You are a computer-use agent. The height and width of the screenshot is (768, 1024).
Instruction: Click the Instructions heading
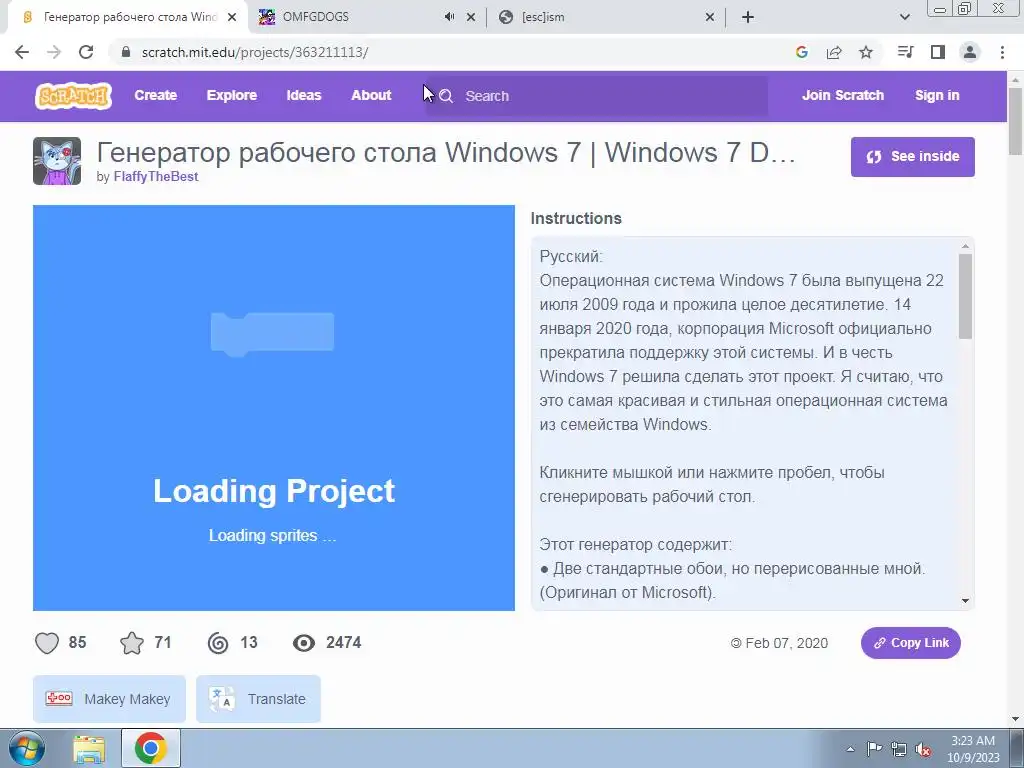tap(576, 219)
